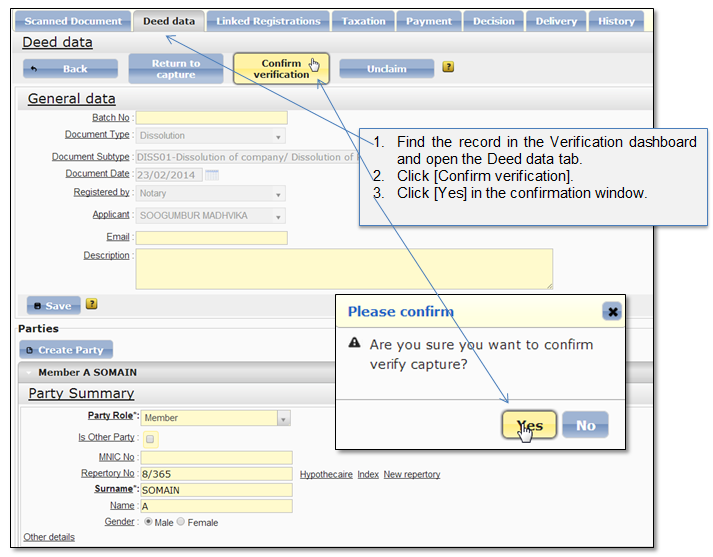The height and width of the screenshot is (557, 713).
Task: Confirm with Yes in the dialog
Action: [x=529, y=425]
